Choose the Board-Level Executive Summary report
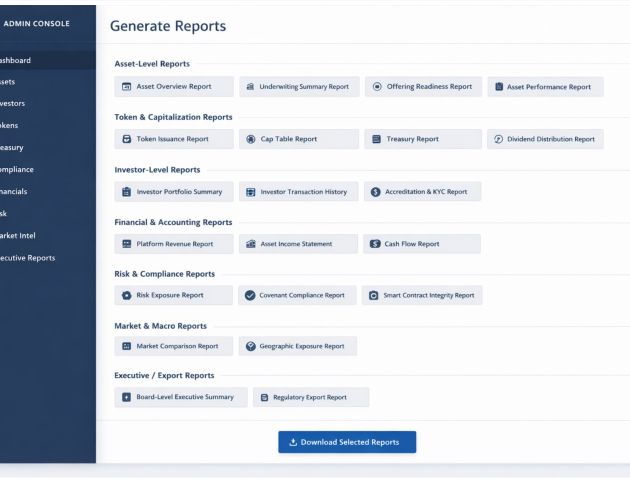The image size is (630, 482). pos(179,397)
